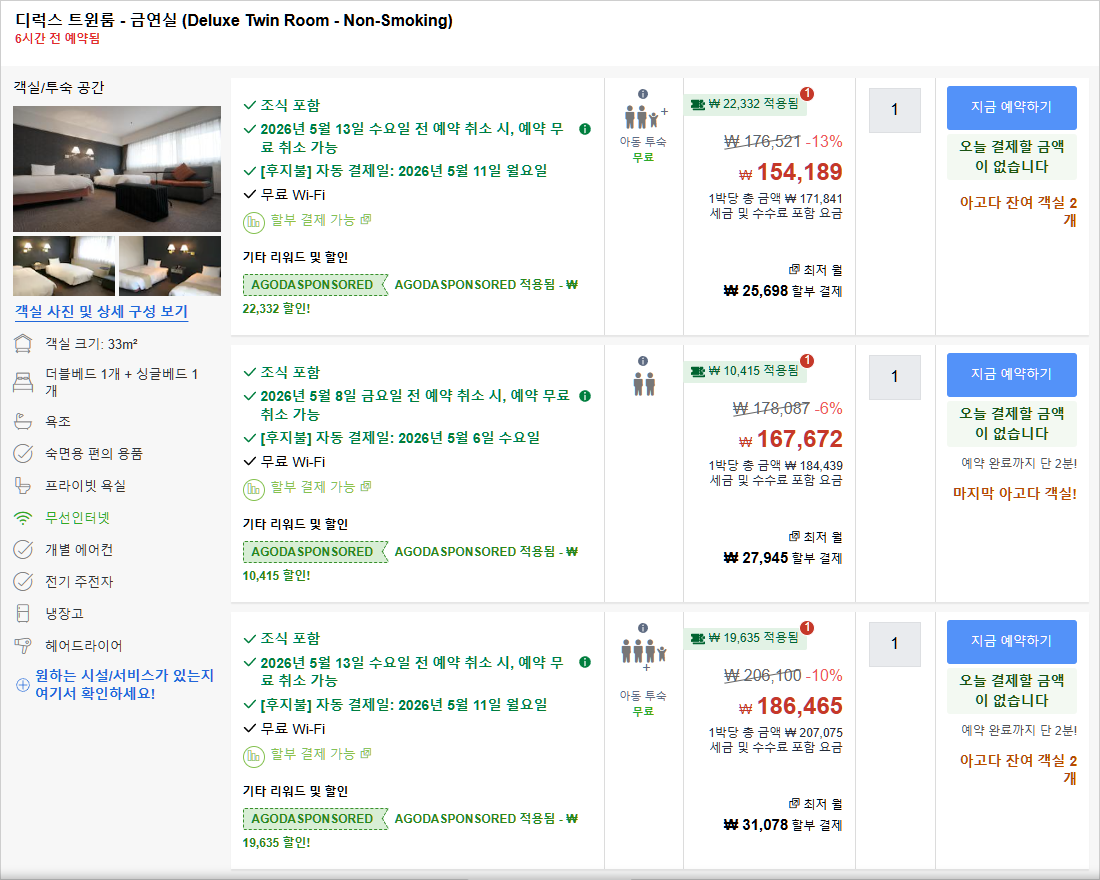Image resolution: width=1100 pixels, height=880 pixels.
Task: Click installment icon in ₩186,465 offer
Action: coord(253,756)
